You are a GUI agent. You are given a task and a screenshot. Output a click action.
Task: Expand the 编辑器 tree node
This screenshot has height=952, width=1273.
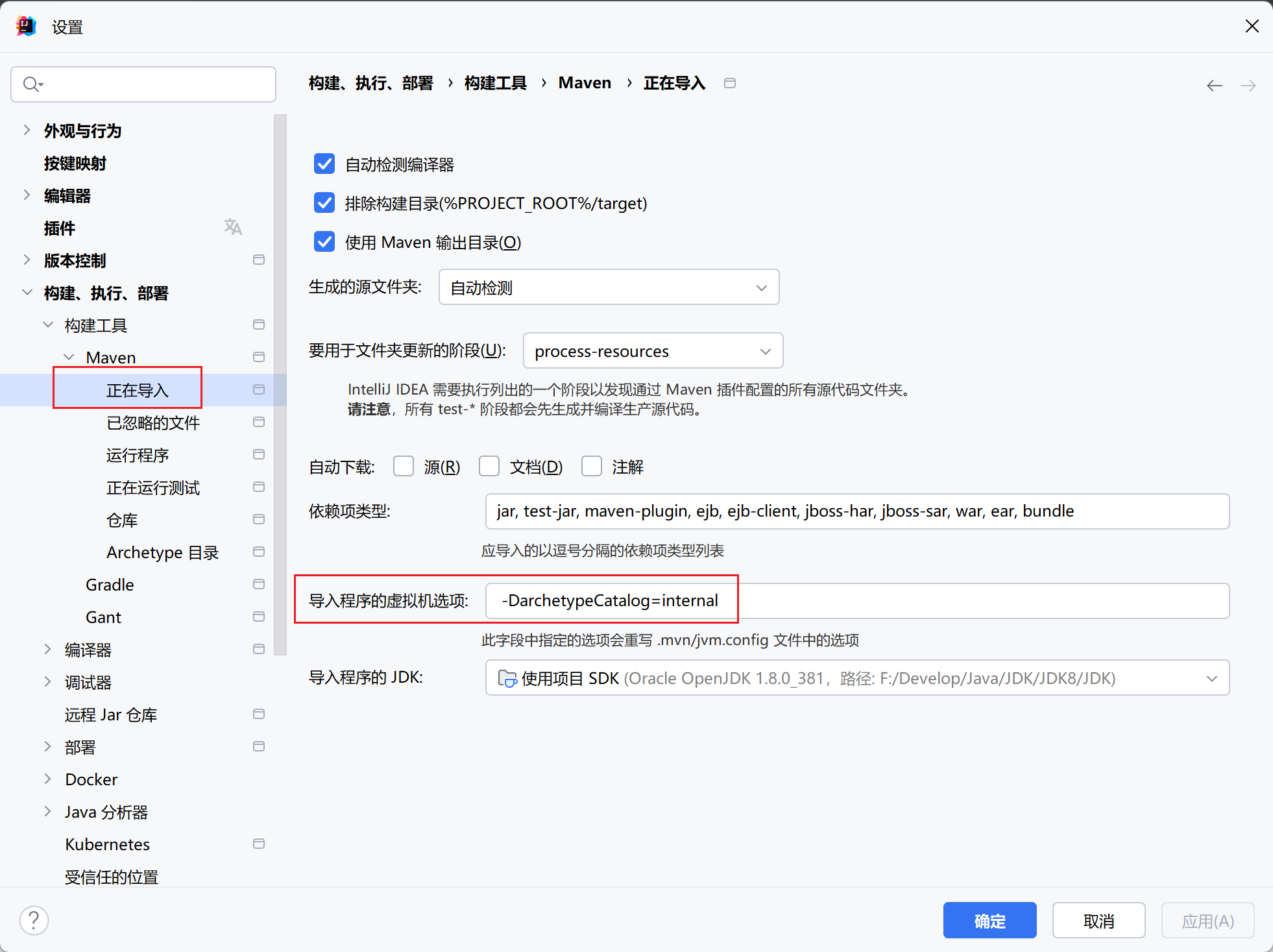27,195
